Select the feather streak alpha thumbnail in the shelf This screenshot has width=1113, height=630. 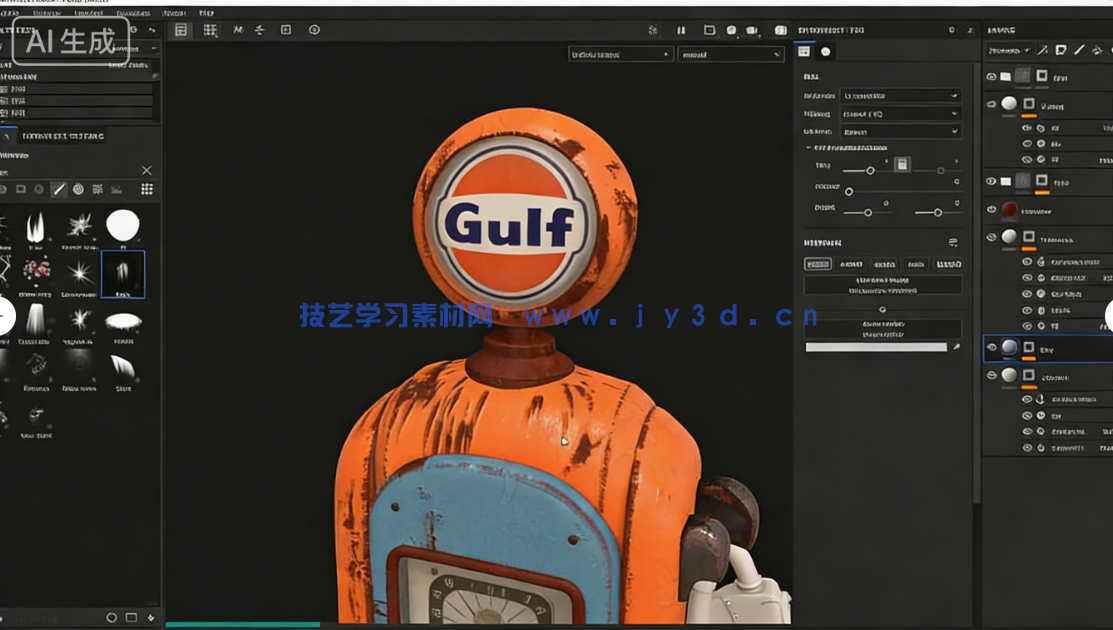point(124,273)
